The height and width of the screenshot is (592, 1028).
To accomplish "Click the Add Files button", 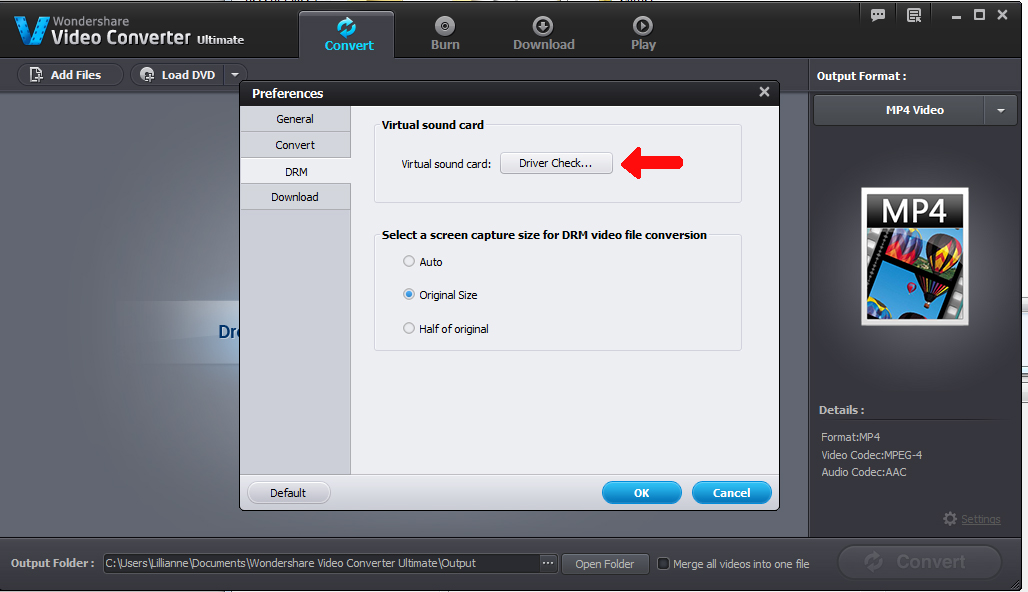I will [x=69, y=75].
